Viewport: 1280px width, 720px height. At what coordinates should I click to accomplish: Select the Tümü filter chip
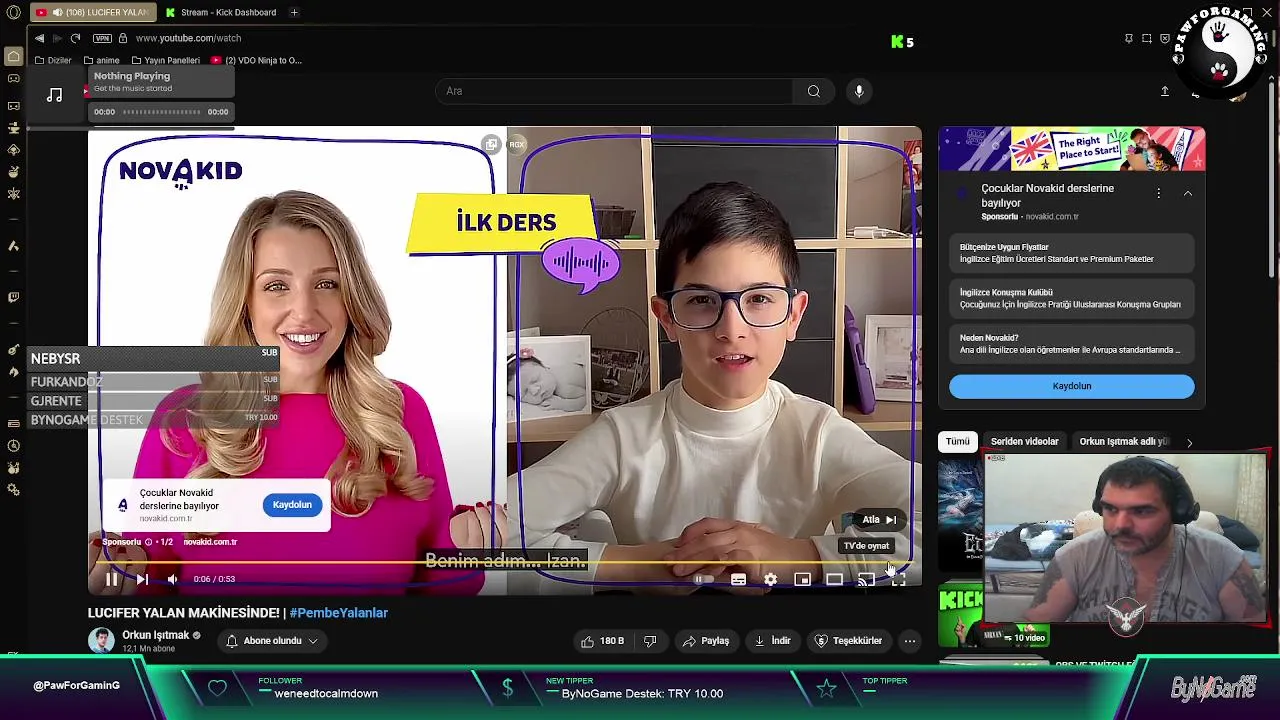(x=957, y=441)
